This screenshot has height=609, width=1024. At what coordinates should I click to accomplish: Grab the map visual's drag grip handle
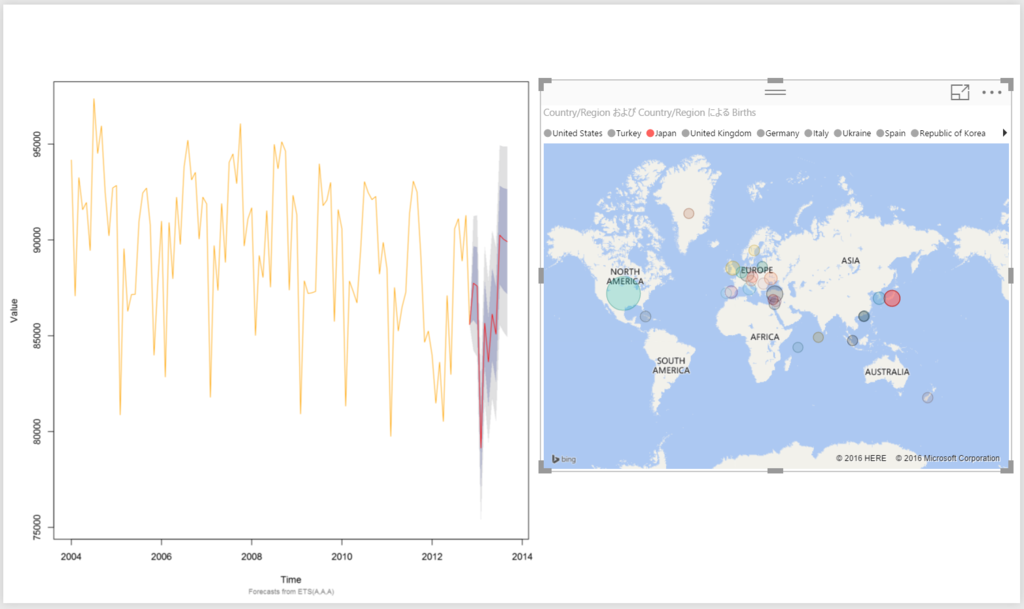pos(775,92)
